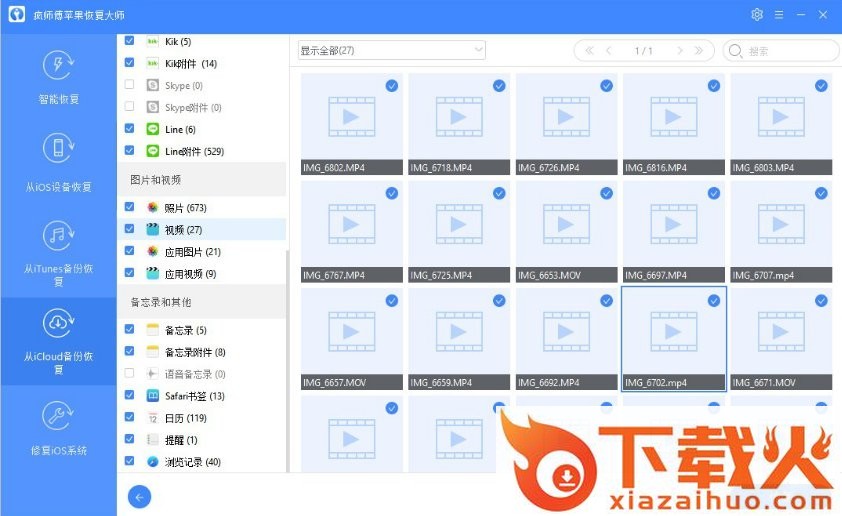The width and height of the screenshot is (842, 516).
Task: Expand the 显示全部(27) filter dropdown
Action: (391, 50)
